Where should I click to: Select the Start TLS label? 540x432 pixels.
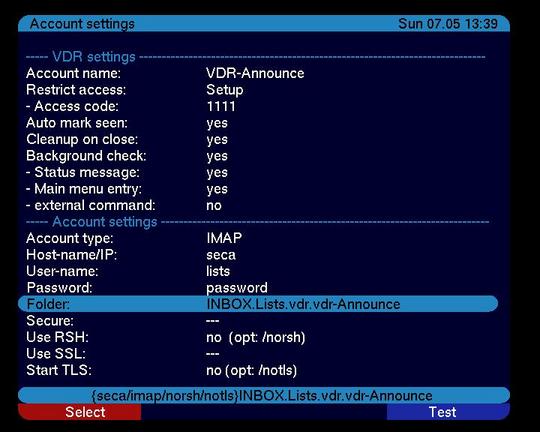click(59, 371)
